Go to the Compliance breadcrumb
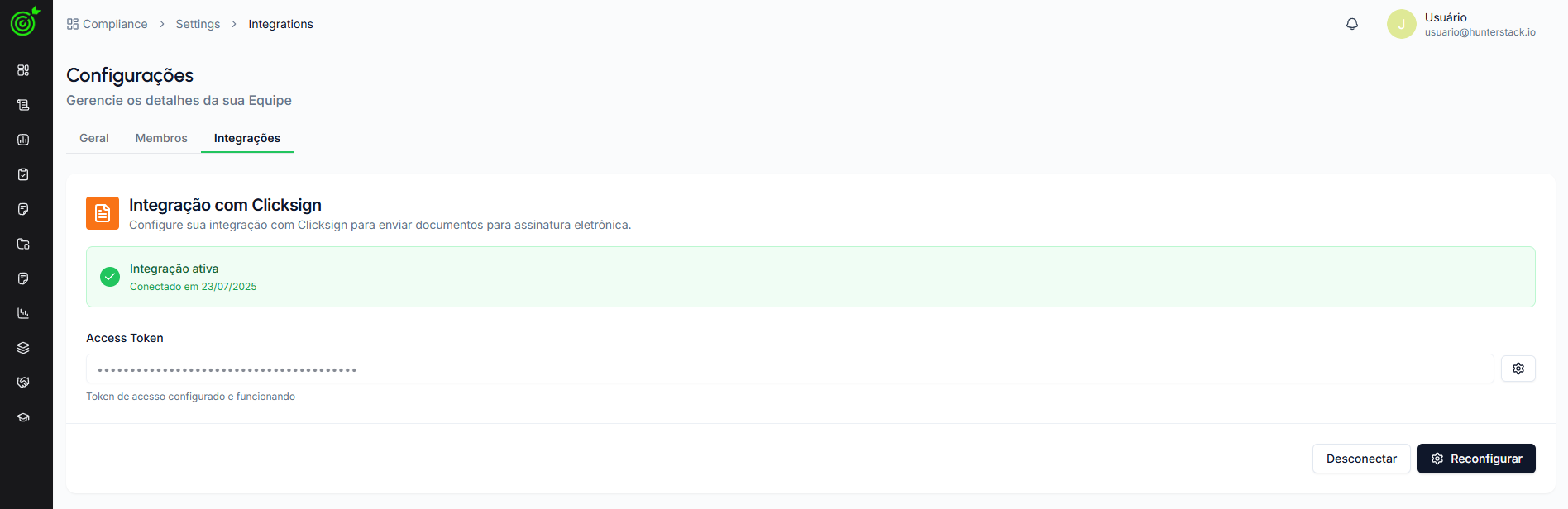Image resolution: width=1568 pixels, height=509 pixels. 115,24
